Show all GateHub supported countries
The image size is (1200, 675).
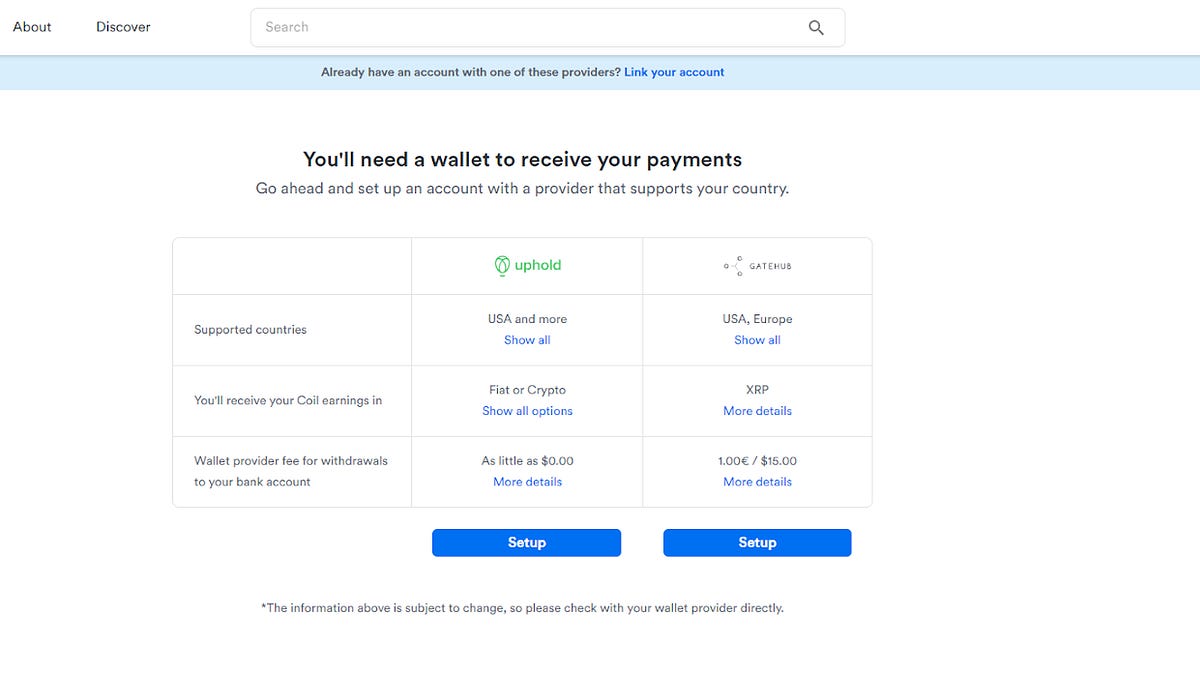pos(757,340)
